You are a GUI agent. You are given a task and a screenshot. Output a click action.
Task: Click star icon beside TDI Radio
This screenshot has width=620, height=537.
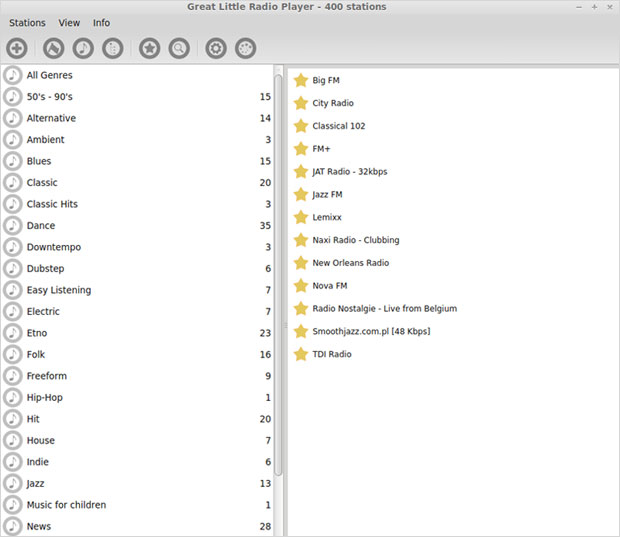[301, 354]
